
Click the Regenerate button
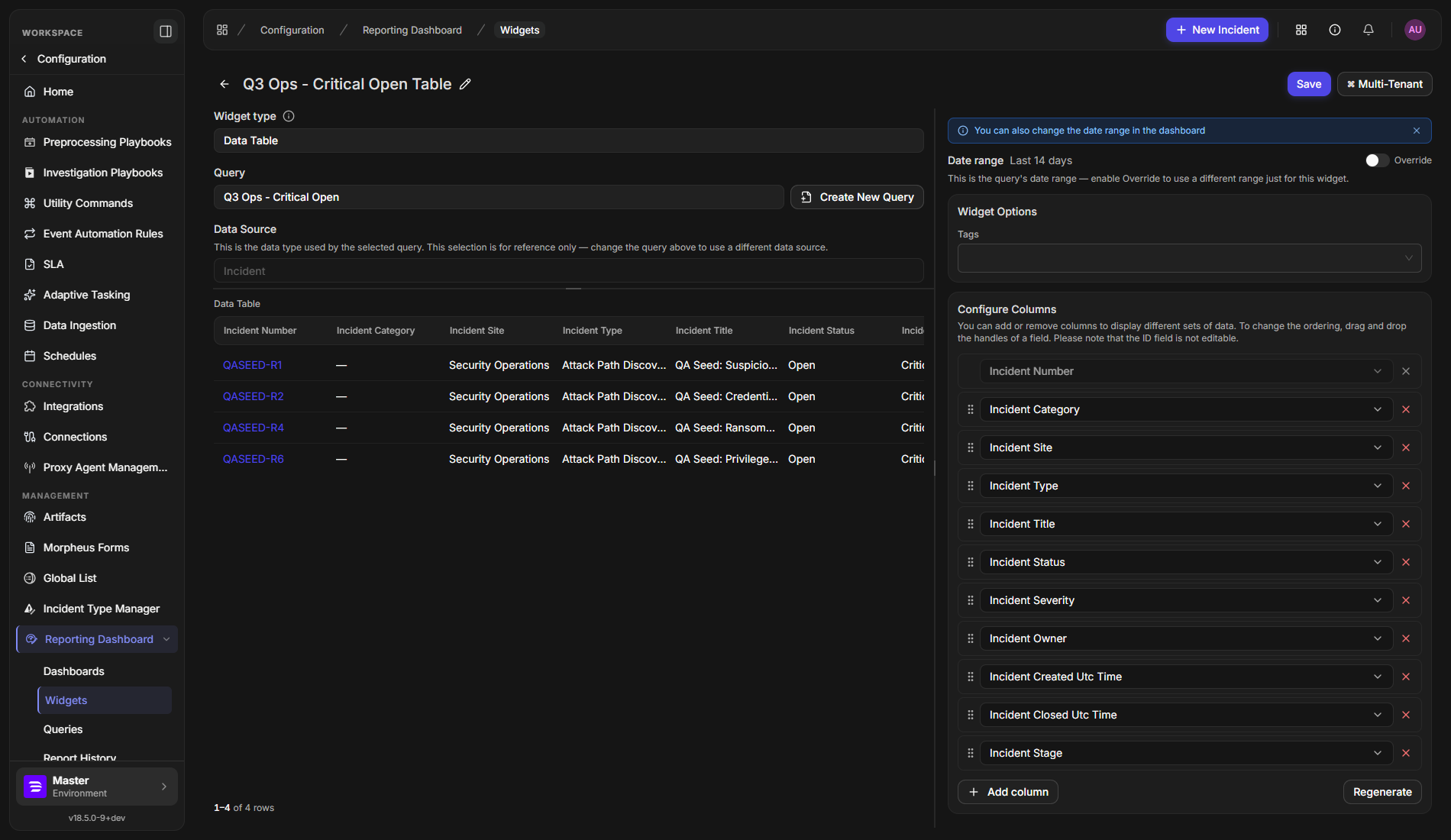coord(1382,792)
